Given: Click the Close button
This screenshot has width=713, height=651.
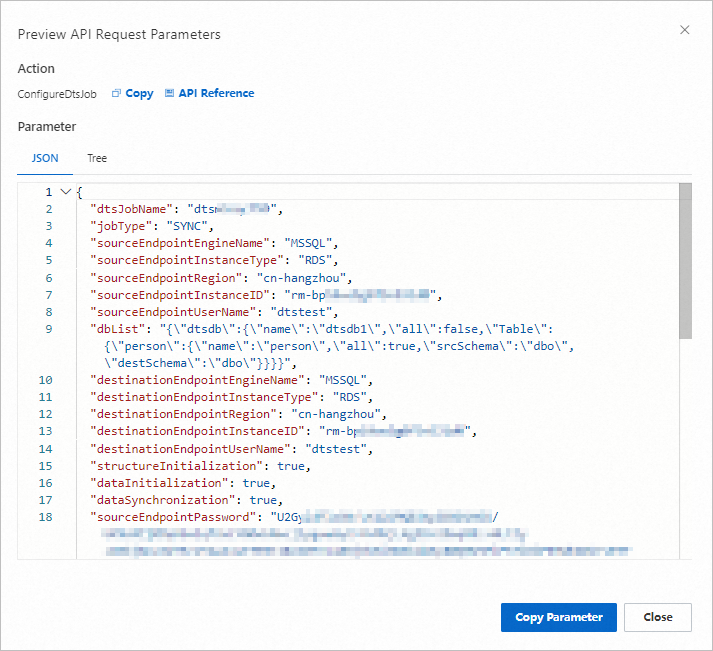Looking at the screenshot, I should click(x=658, y=617).
